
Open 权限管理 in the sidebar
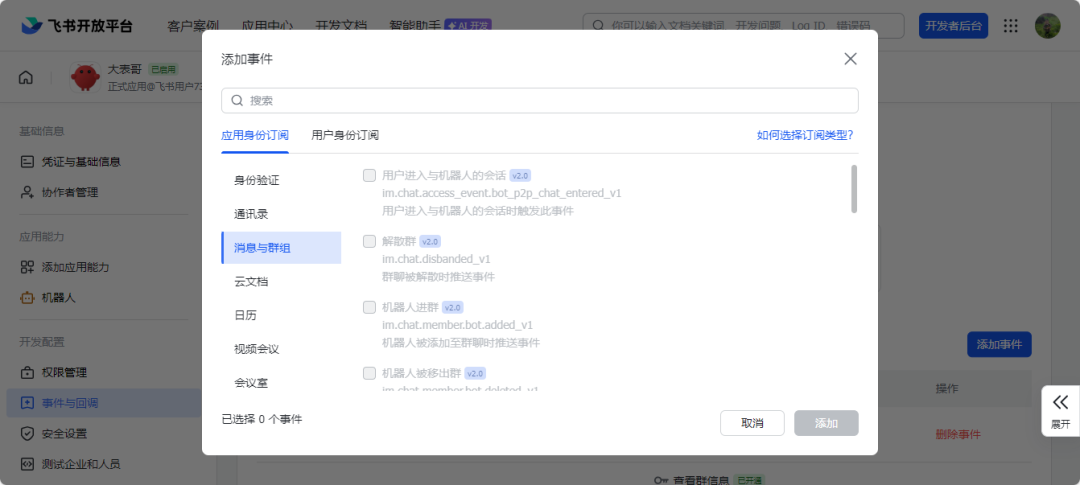click(64, 373)
